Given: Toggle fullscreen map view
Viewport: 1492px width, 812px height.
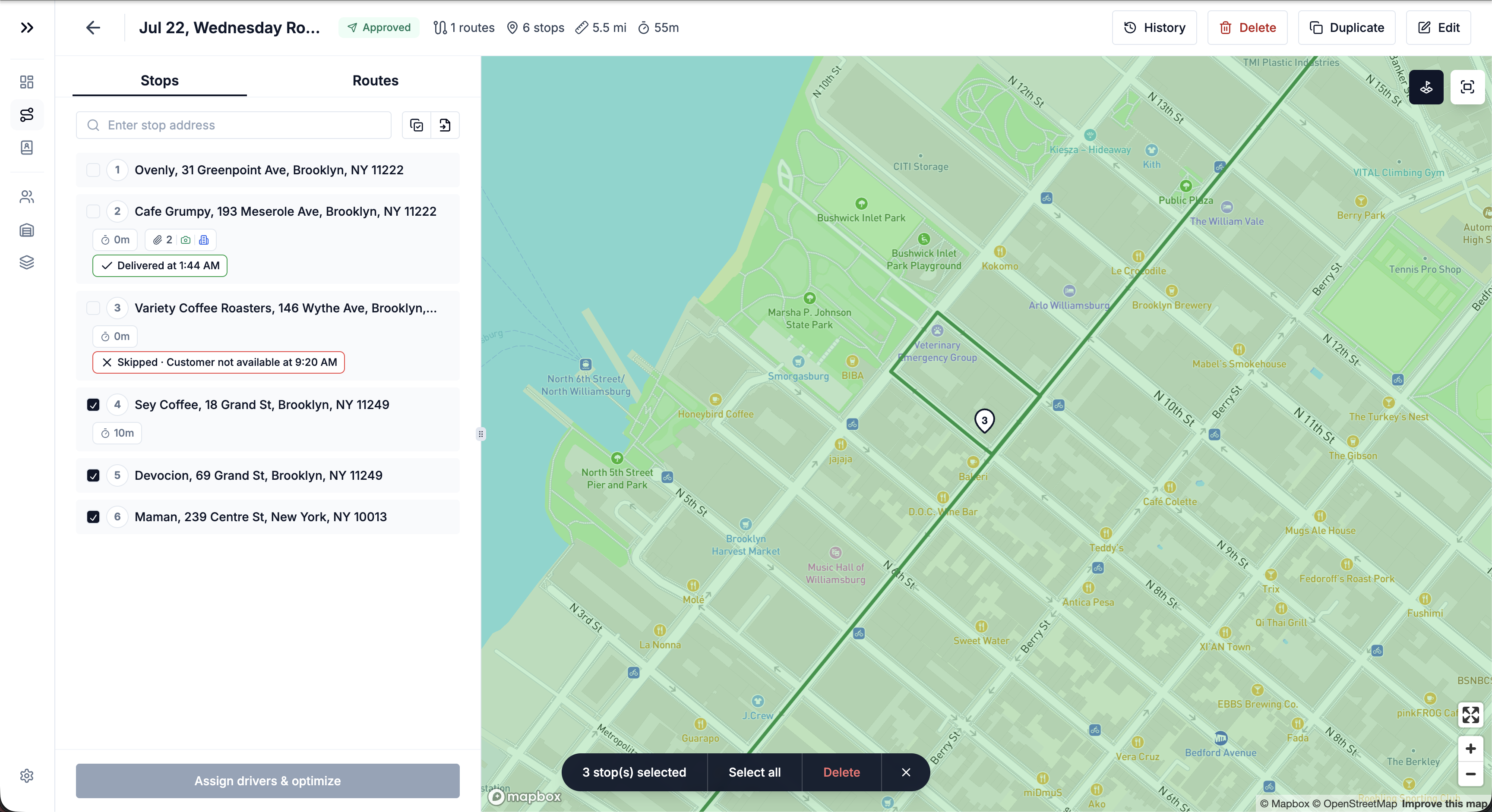Looking at the screenshot, I should tap(1470, 715).
